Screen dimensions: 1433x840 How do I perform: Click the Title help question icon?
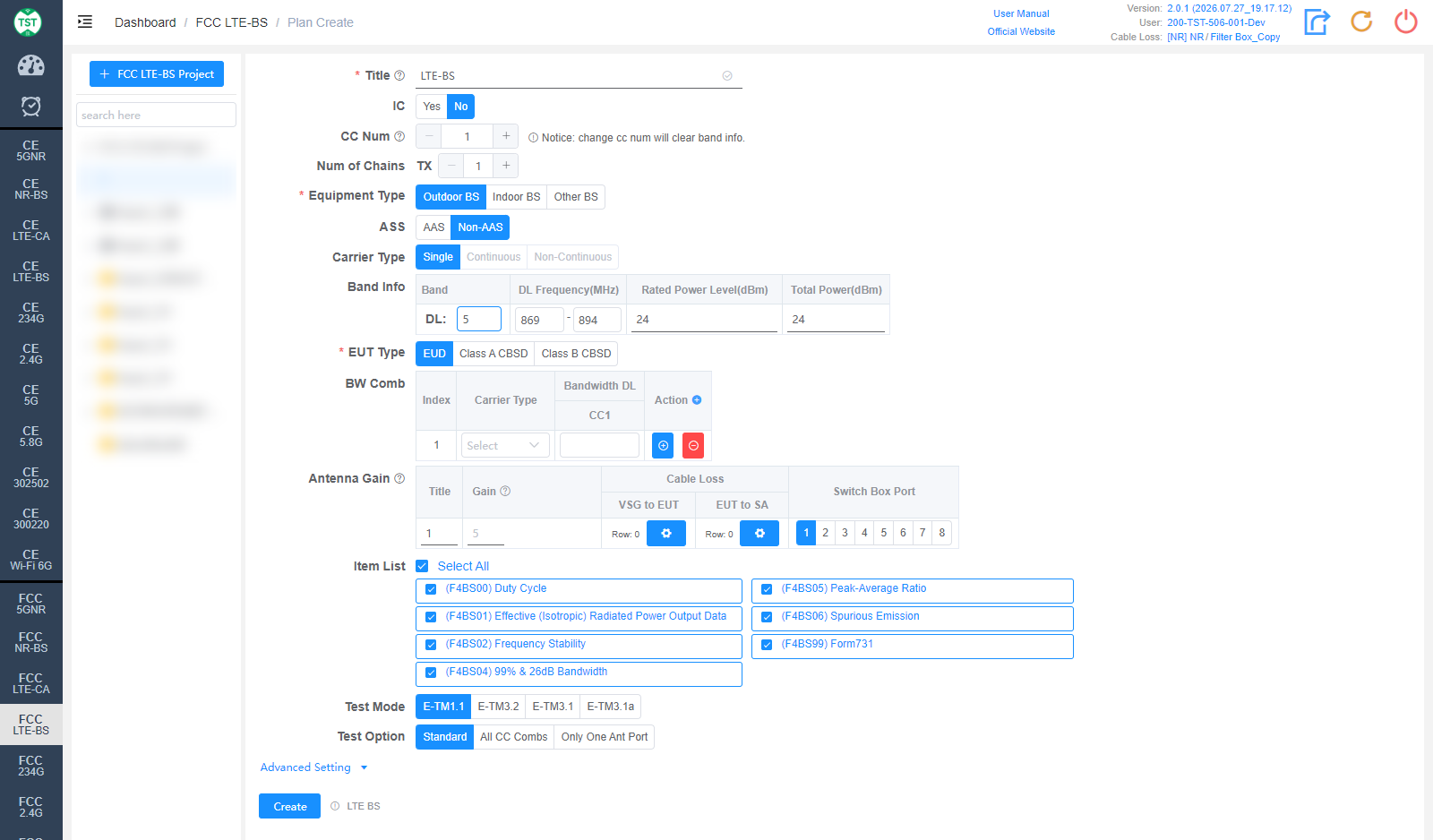[x=399, y=76]
